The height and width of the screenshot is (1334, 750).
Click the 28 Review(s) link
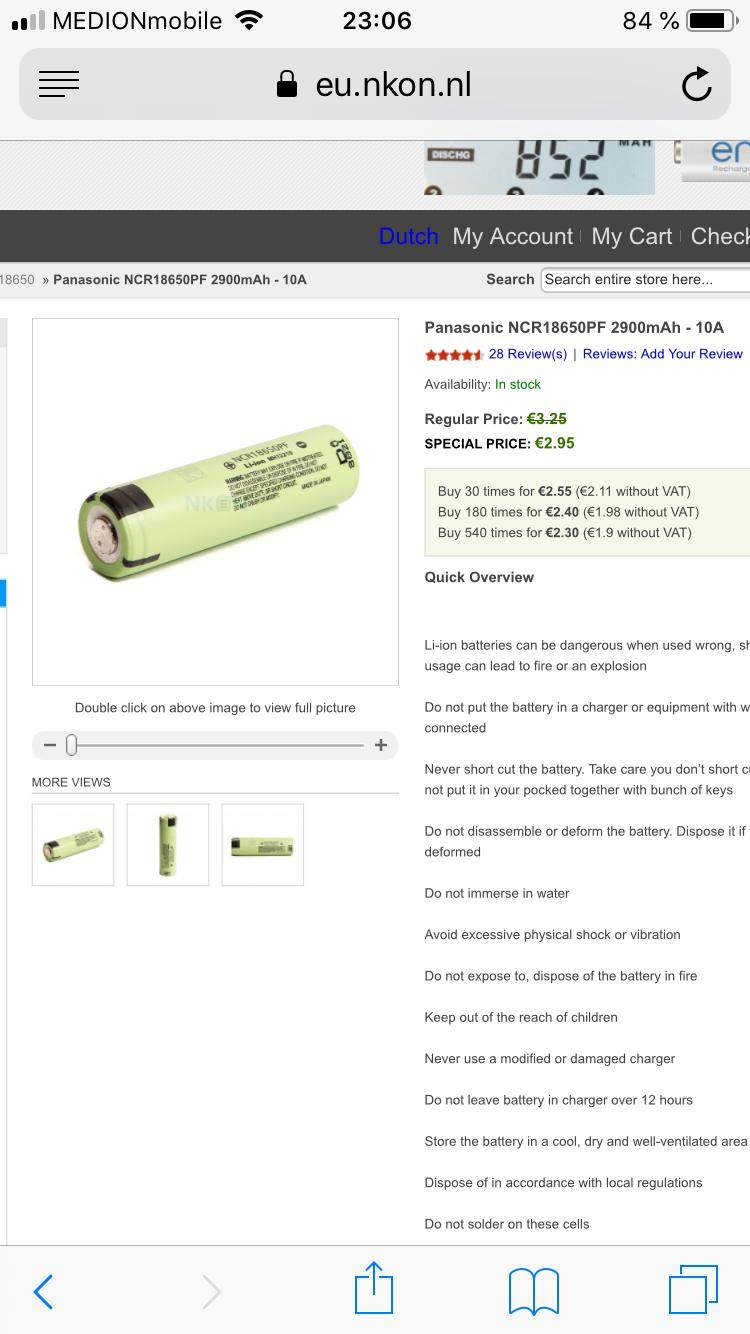pyautogui.click(x=527, y=354)
